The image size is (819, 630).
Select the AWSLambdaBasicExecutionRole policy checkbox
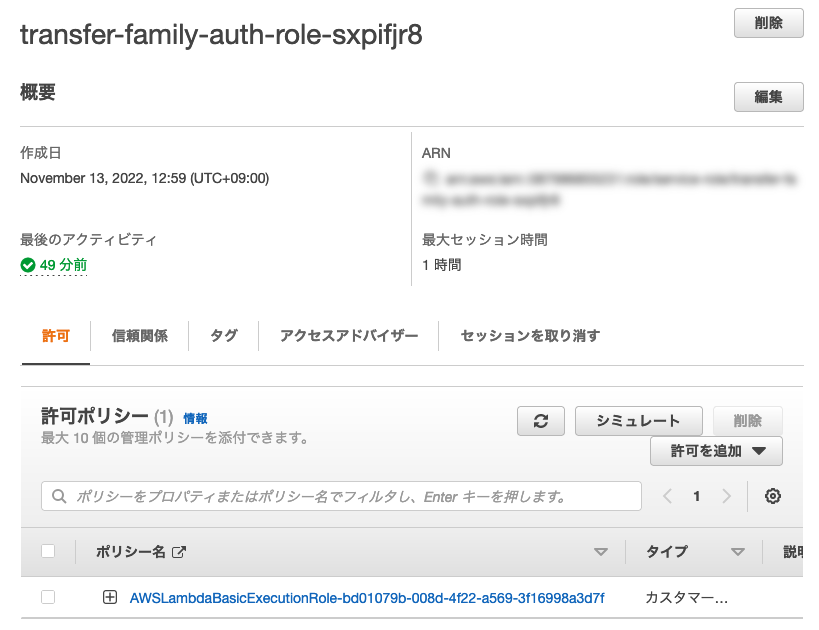pos(48,597)
